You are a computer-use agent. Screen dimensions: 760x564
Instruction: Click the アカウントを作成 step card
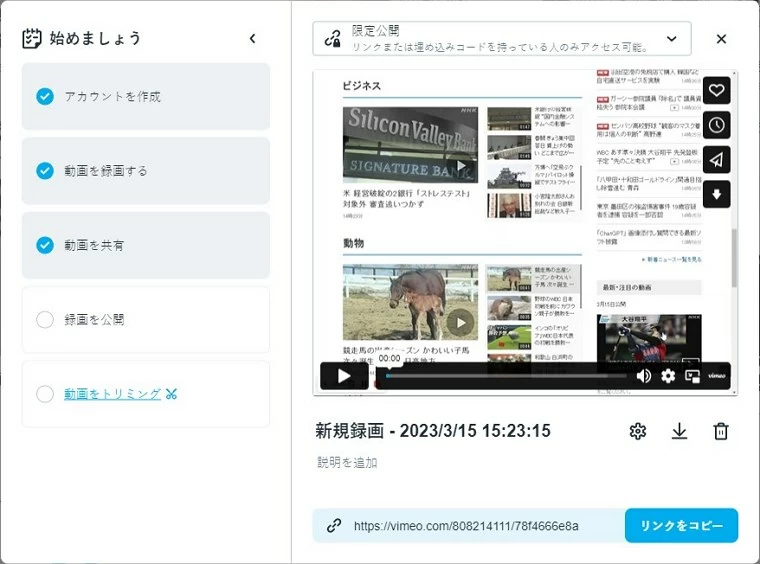tap(146, 96)
